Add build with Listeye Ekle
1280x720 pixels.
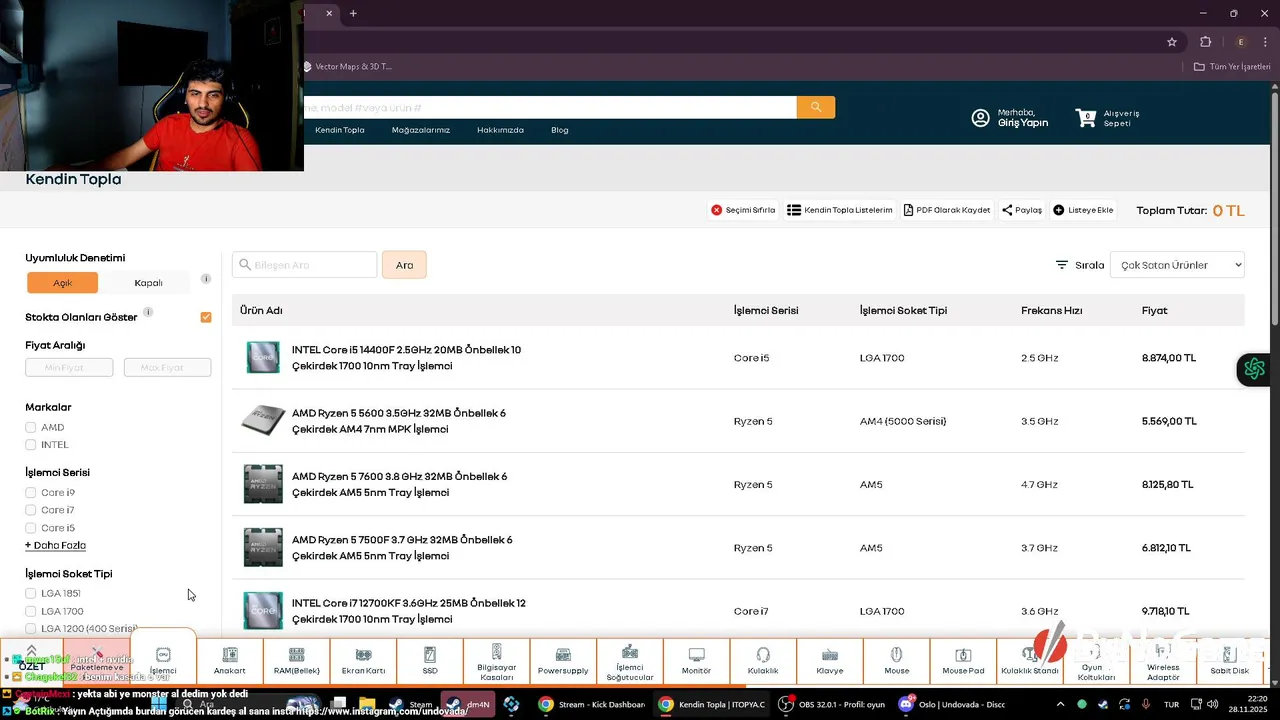tap(1083, 210)
